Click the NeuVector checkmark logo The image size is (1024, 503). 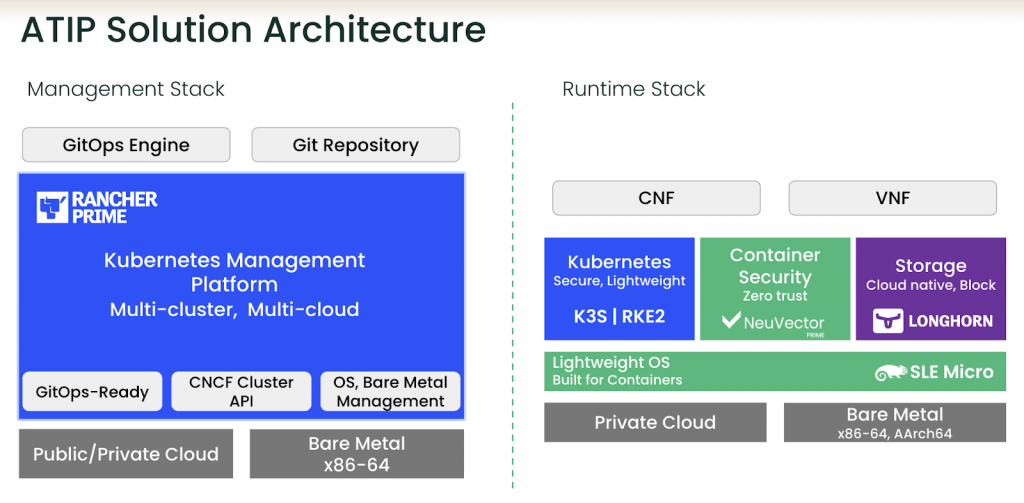tap(731, 321)
